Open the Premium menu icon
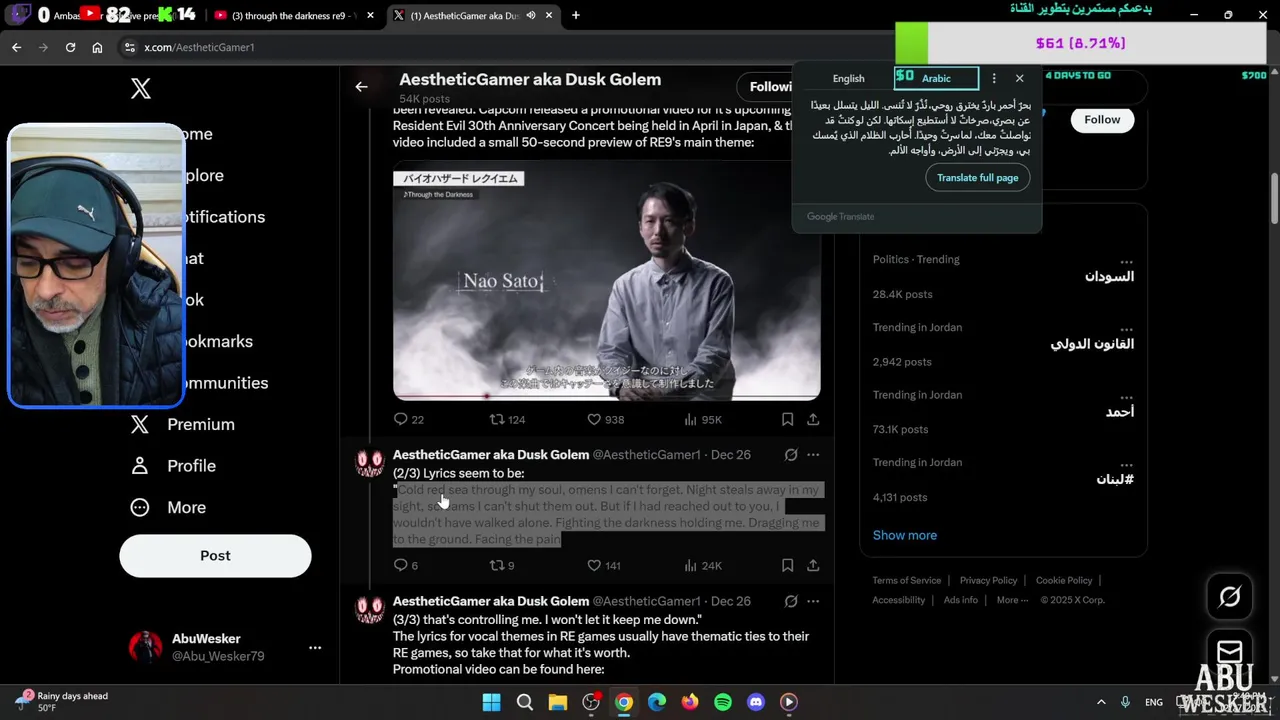 pyautogui.click(x=140, y=424)
